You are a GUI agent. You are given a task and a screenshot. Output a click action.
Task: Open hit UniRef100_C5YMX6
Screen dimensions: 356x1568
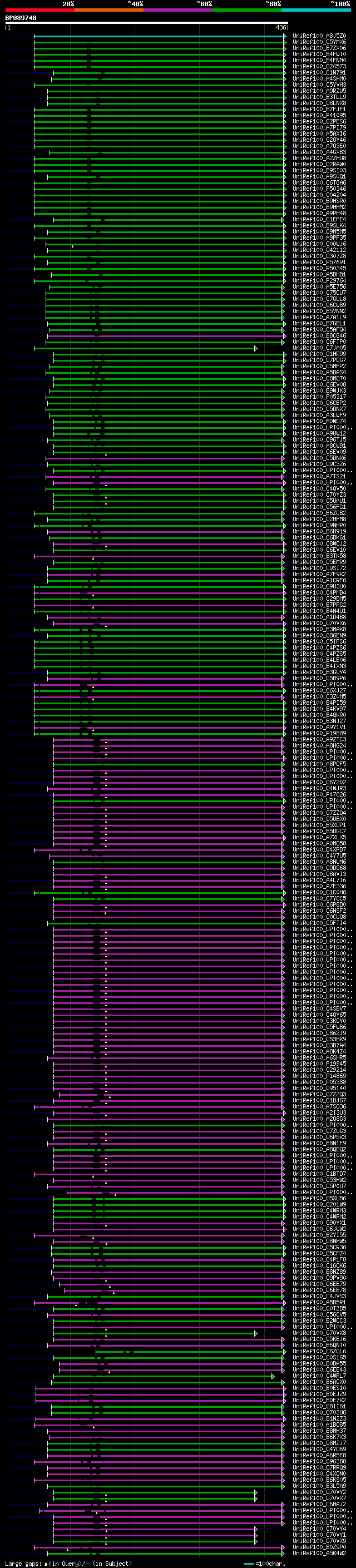pos(319,42)
